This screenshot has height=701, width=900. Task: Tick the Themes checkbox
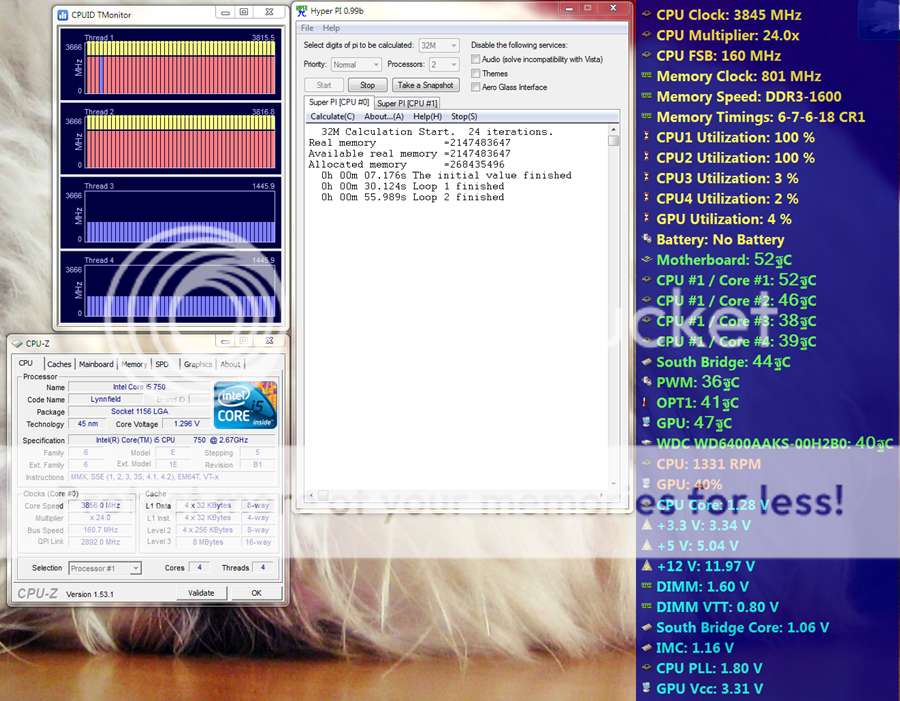476,73
